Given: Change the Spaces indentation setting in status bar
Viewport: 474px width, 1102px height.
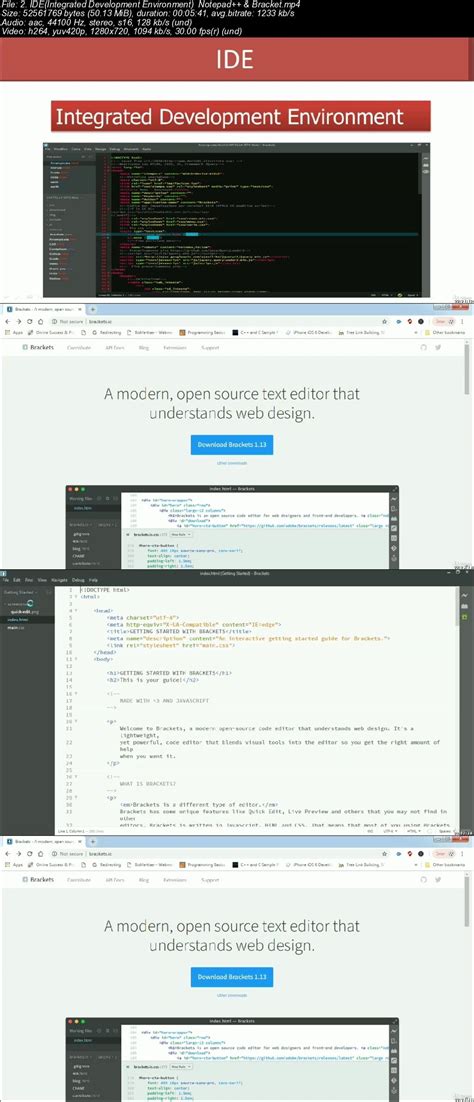Looking at the screenshot, I should click(446, 831).
